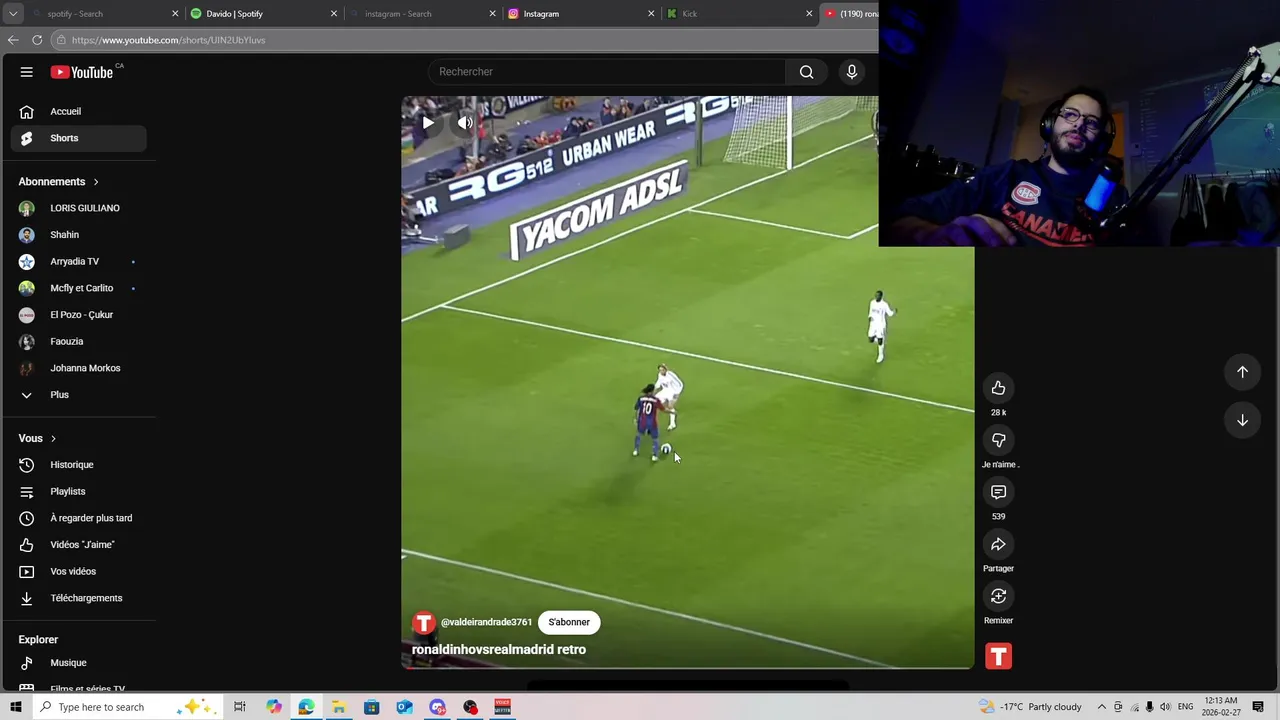The height and width of the screenshot is (720, 1280).
Task: Mute the Short with the volume icon
Action: pos(465,123)
